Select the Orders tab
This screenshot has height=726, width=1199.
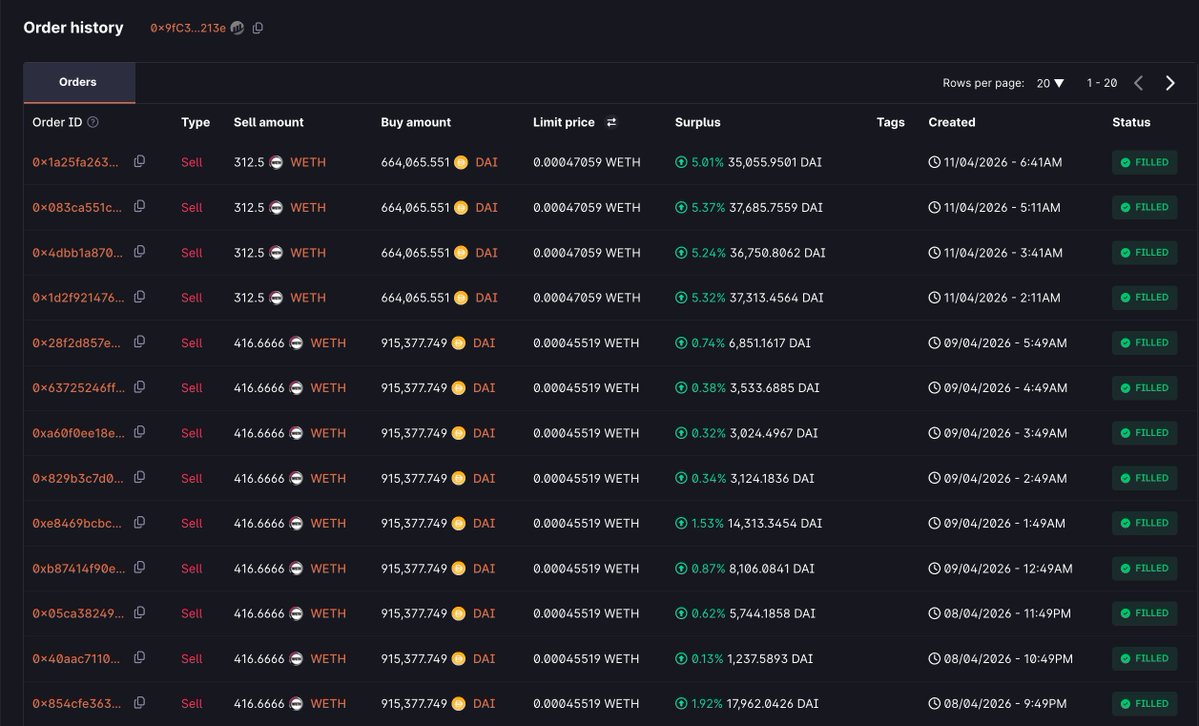click(79, 83)
